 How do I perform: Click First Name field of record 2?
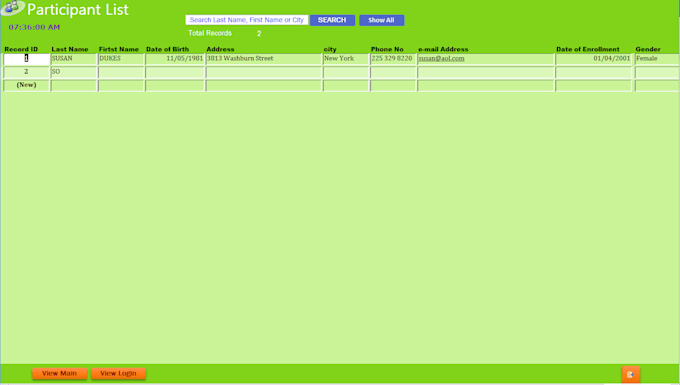tap(121, 72)
